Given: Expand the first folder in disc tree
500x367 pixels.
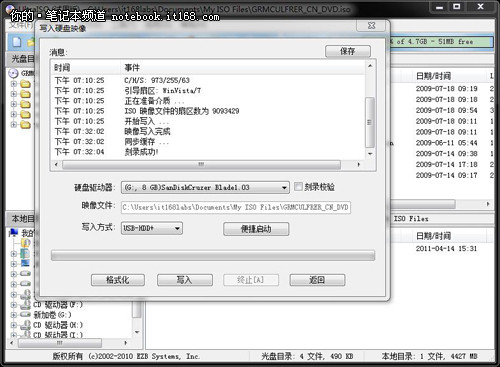Looking at the screenshot, I should pyautogui.click(x=14, y=84).
